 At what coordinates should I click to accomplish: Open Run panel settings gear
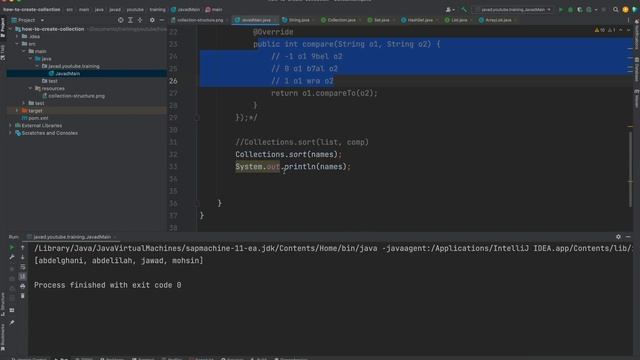618,237
